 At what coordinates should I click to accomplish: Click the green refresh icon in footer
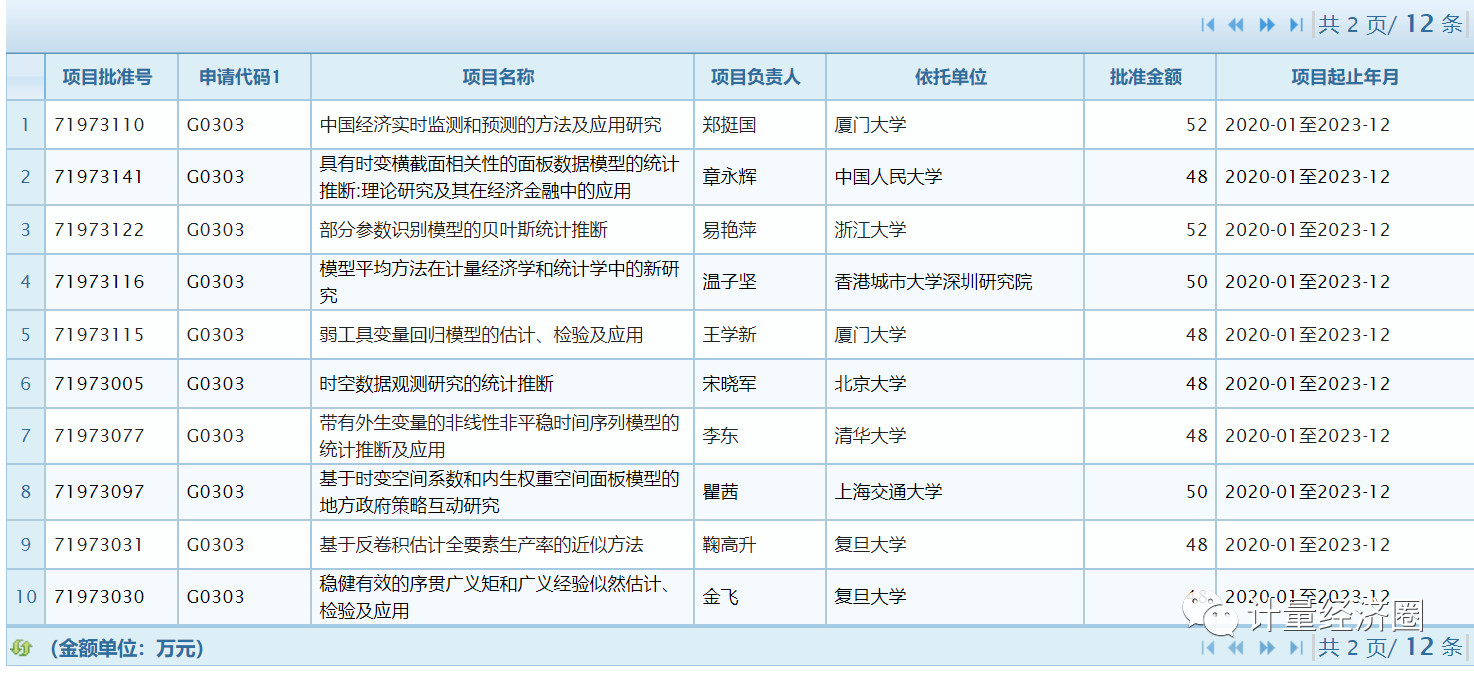[x=21, y=648]
